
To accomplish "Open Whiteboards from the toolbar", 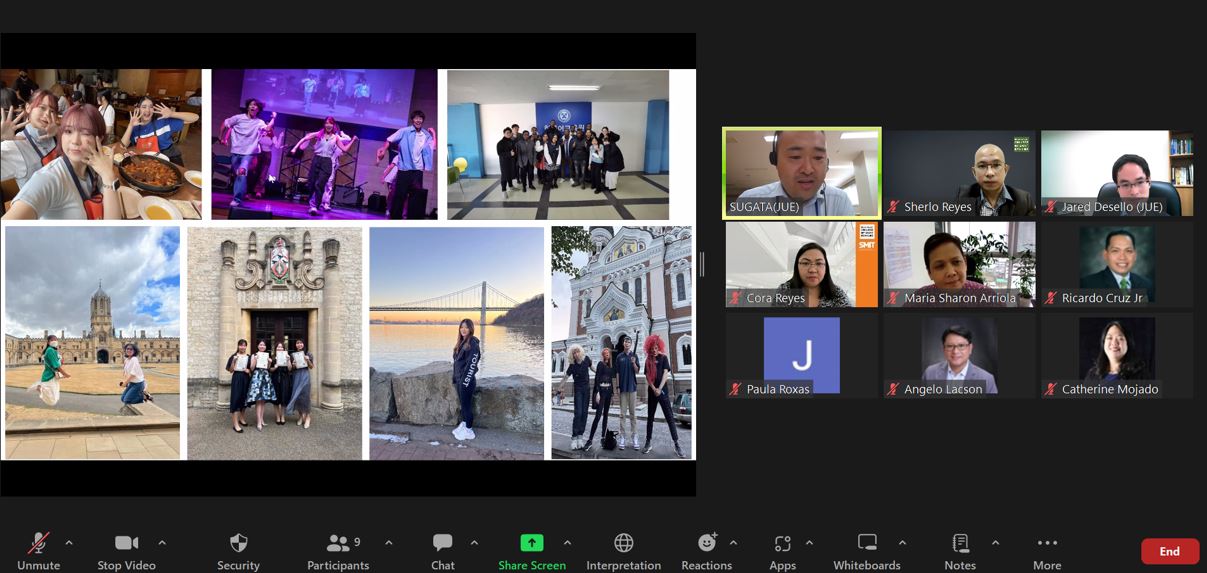I will pyautogui.click(x=867, y=543).
